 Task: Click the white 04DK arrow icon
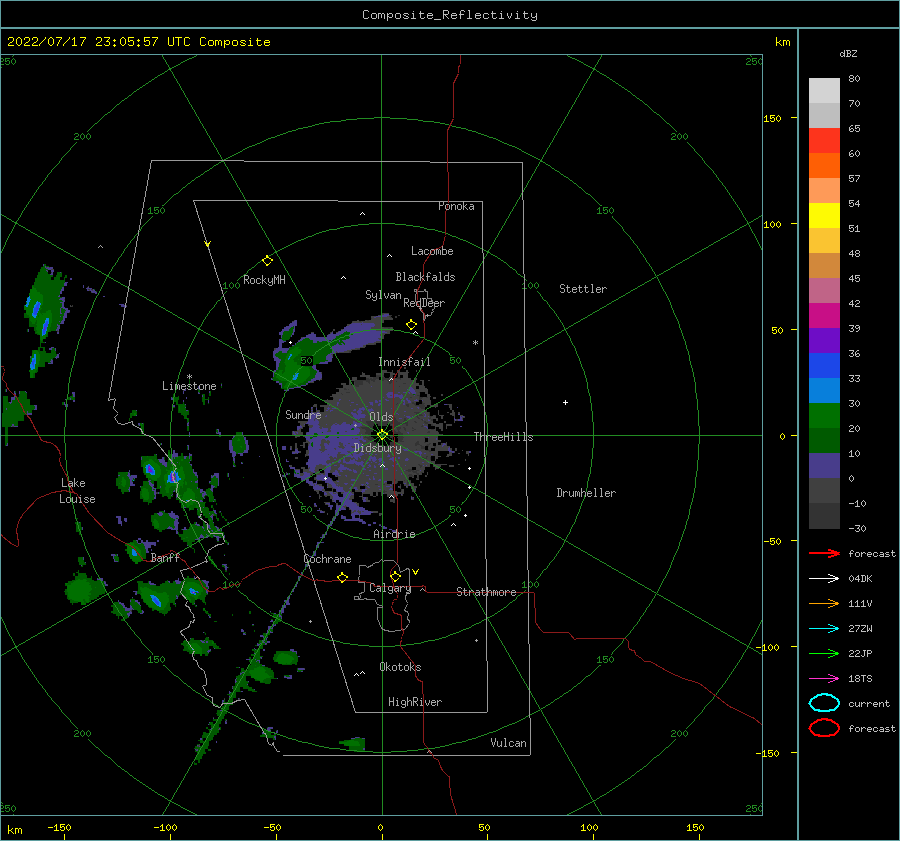click(x=824, y=578)
